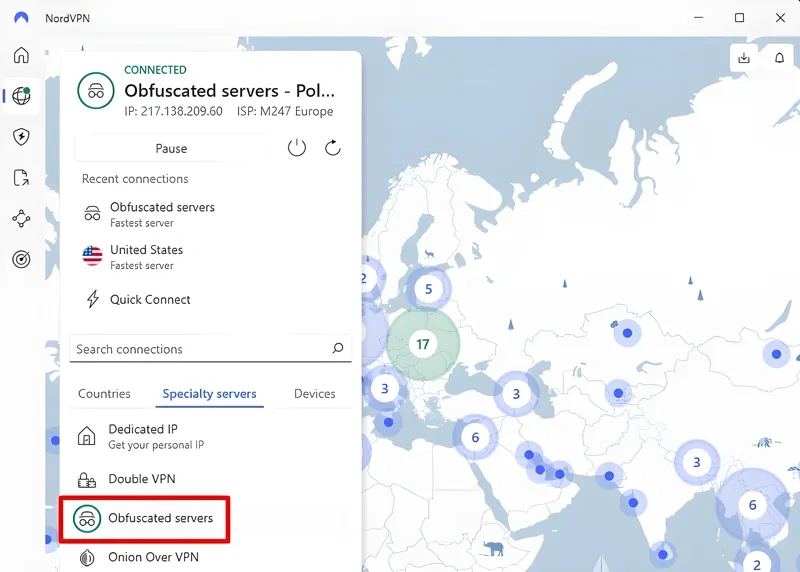This screenshot has width=800, height=572.
Task: Click the map cluster labeled 6 near Middle East
Action: point(475,437)
